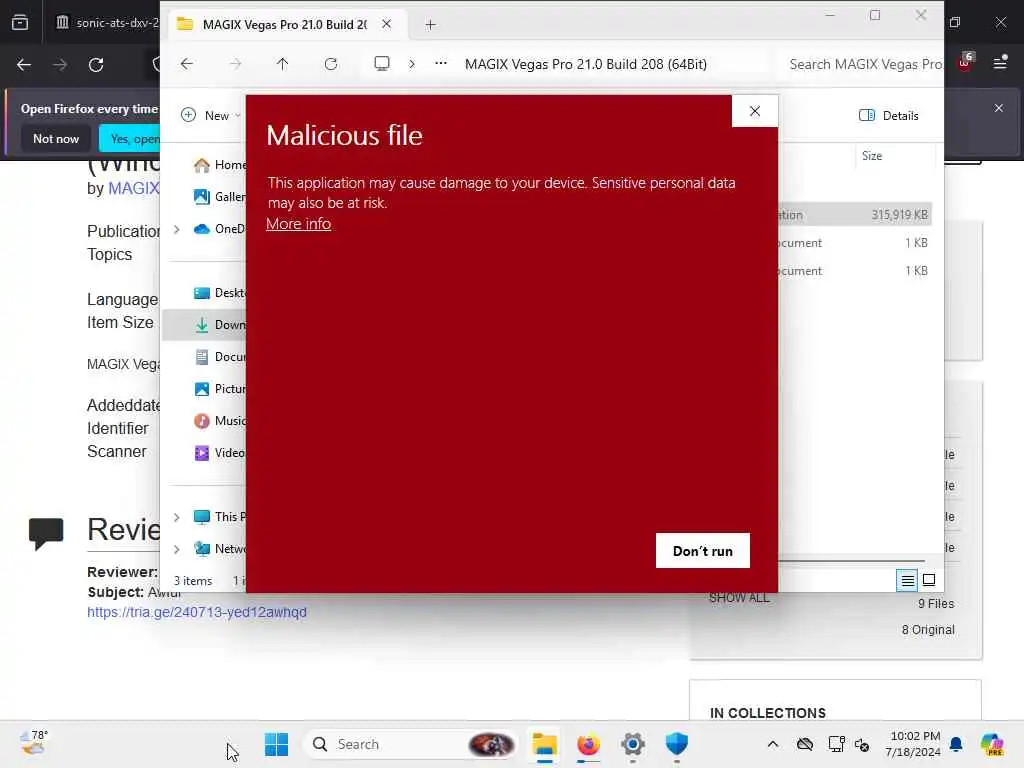Select the 315,919 KB application file row

tap(855, 215)
